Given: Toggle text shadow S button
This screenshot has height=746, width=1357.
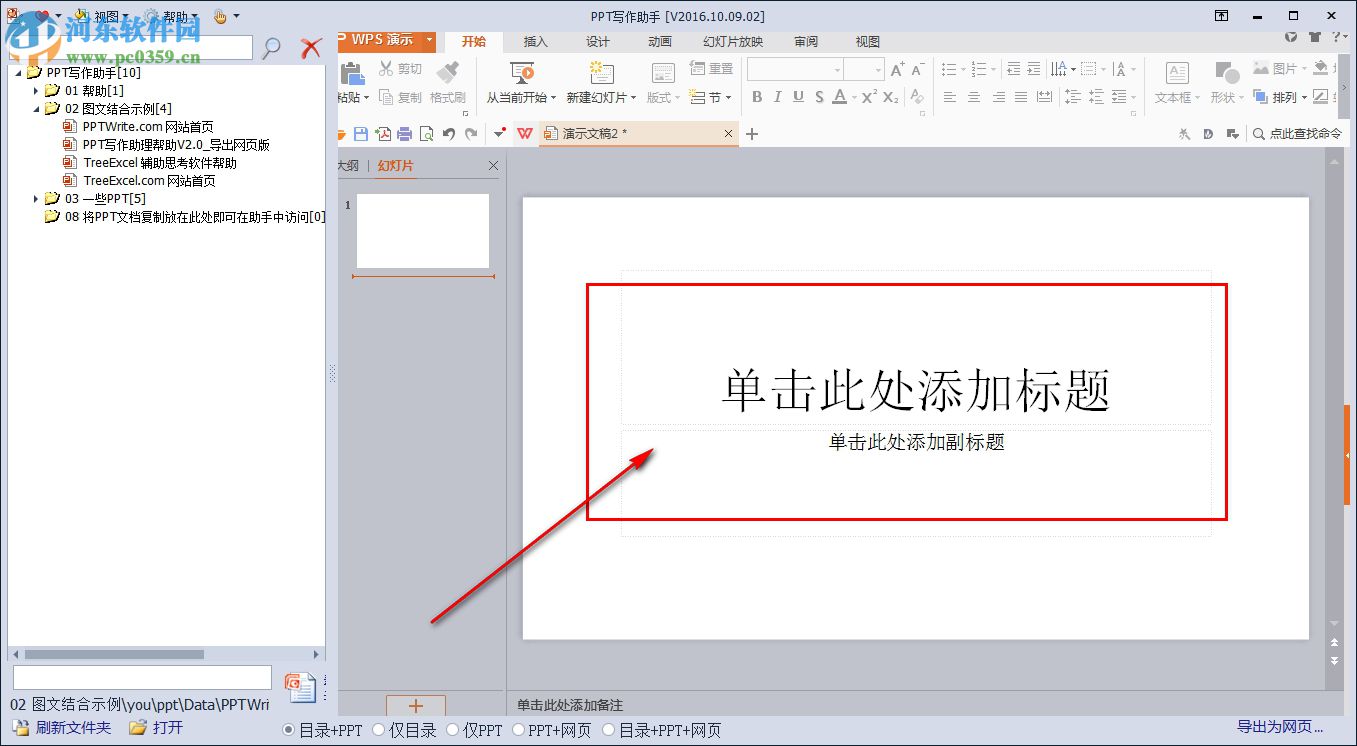Looking at the screenshot, I should point(819,97).
